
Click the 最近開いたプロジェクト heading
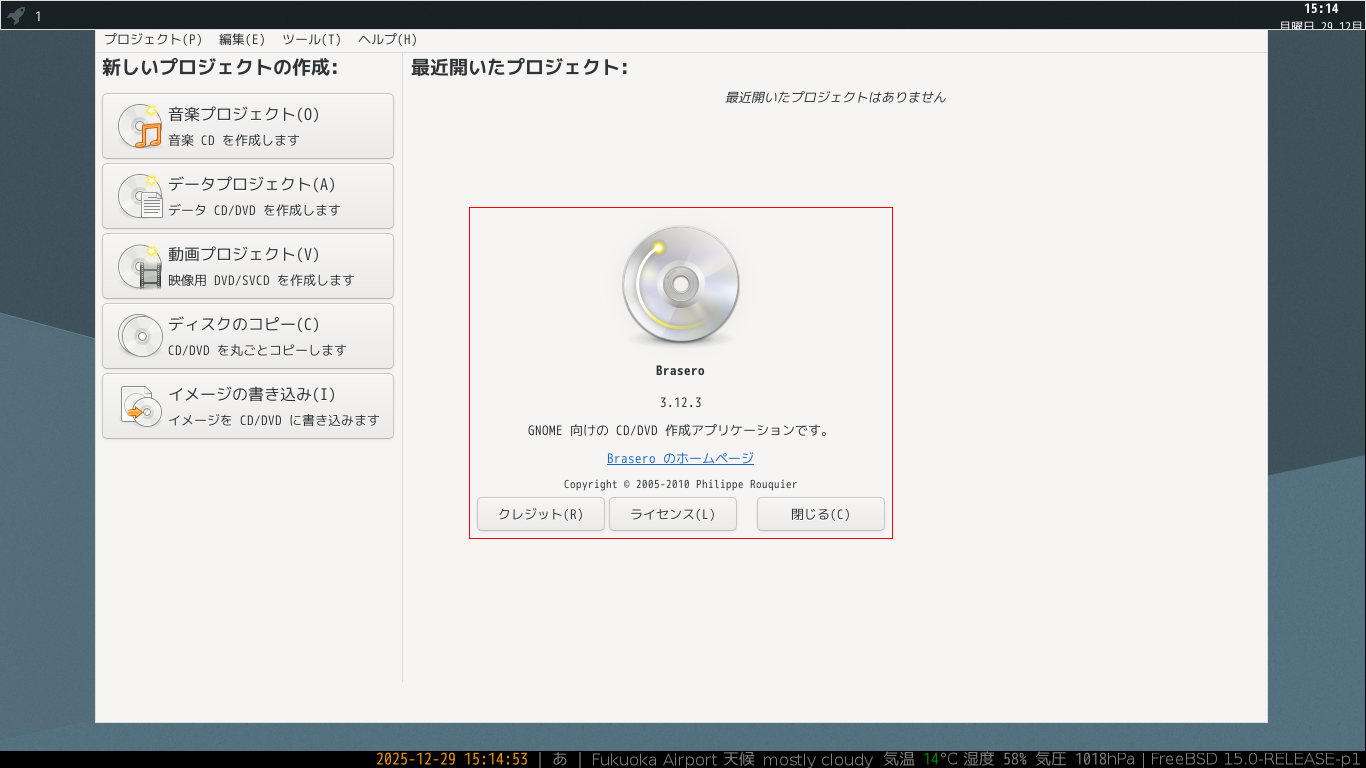coord(520,68)
